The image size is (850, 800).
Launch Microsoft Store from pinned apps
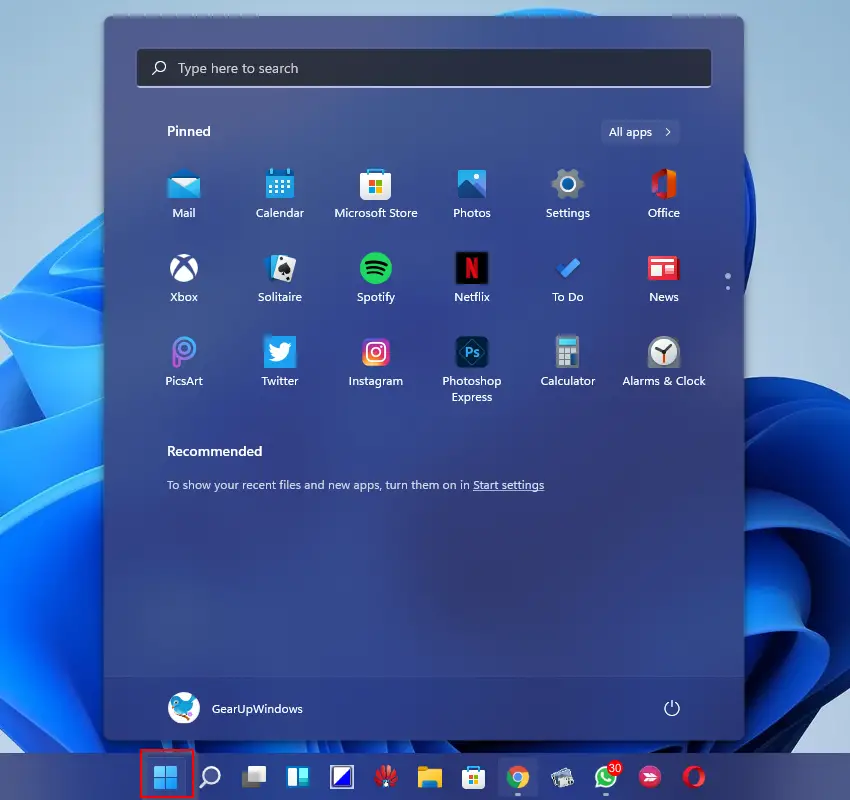376,193
